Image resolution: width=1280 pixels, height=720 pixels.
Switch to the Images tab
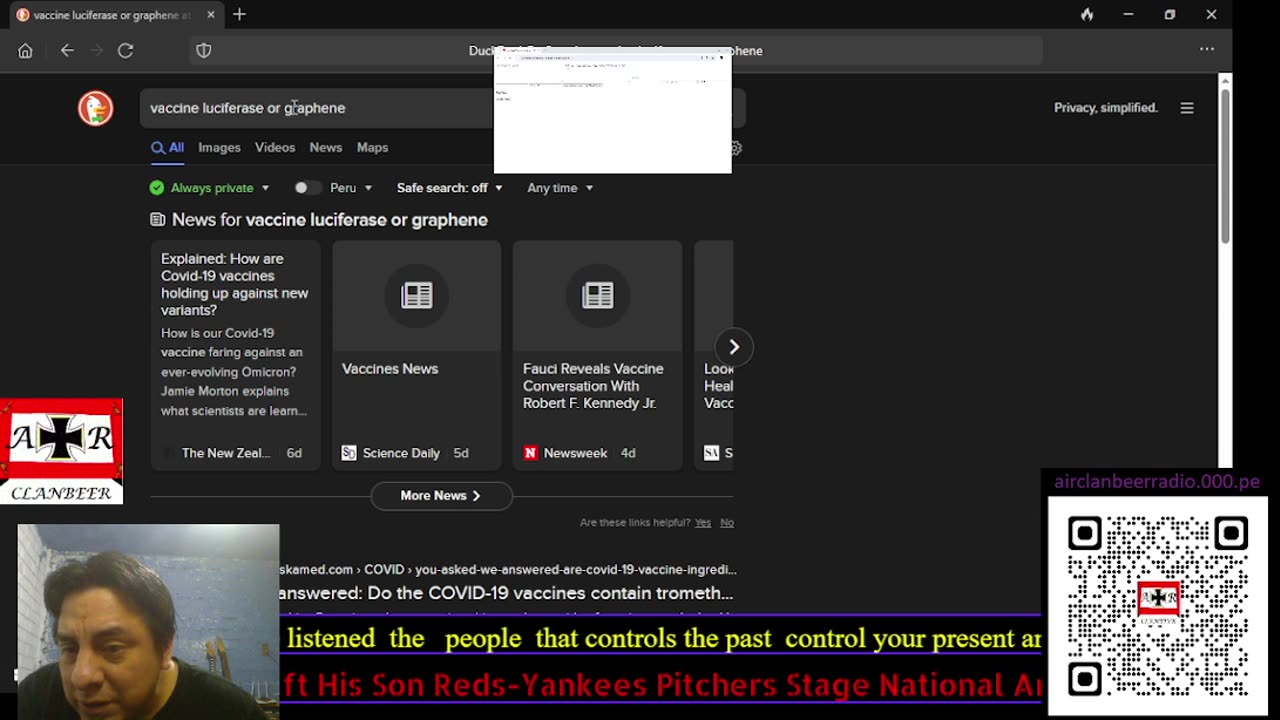(x=219, y=148)
